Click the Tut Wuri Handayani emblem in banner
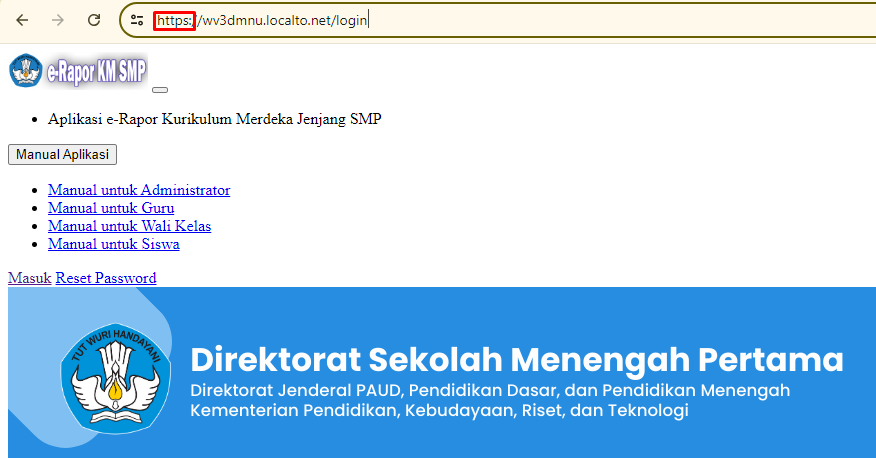Image resolution: width=876 pixels, height=458 pixels. click(116, 378)
